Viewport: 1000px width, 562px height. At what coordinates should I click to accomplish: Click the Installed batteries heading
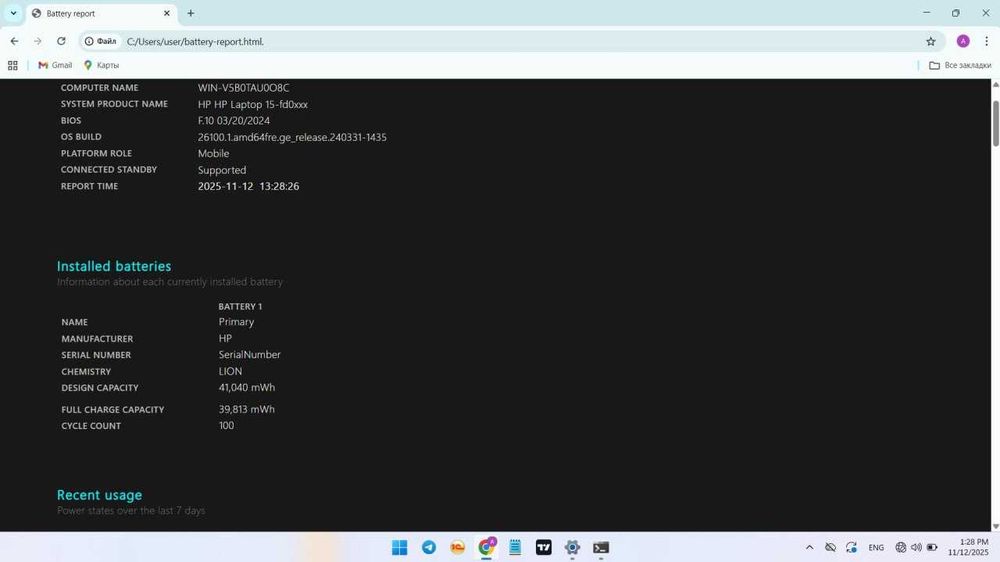coord(114,266)
